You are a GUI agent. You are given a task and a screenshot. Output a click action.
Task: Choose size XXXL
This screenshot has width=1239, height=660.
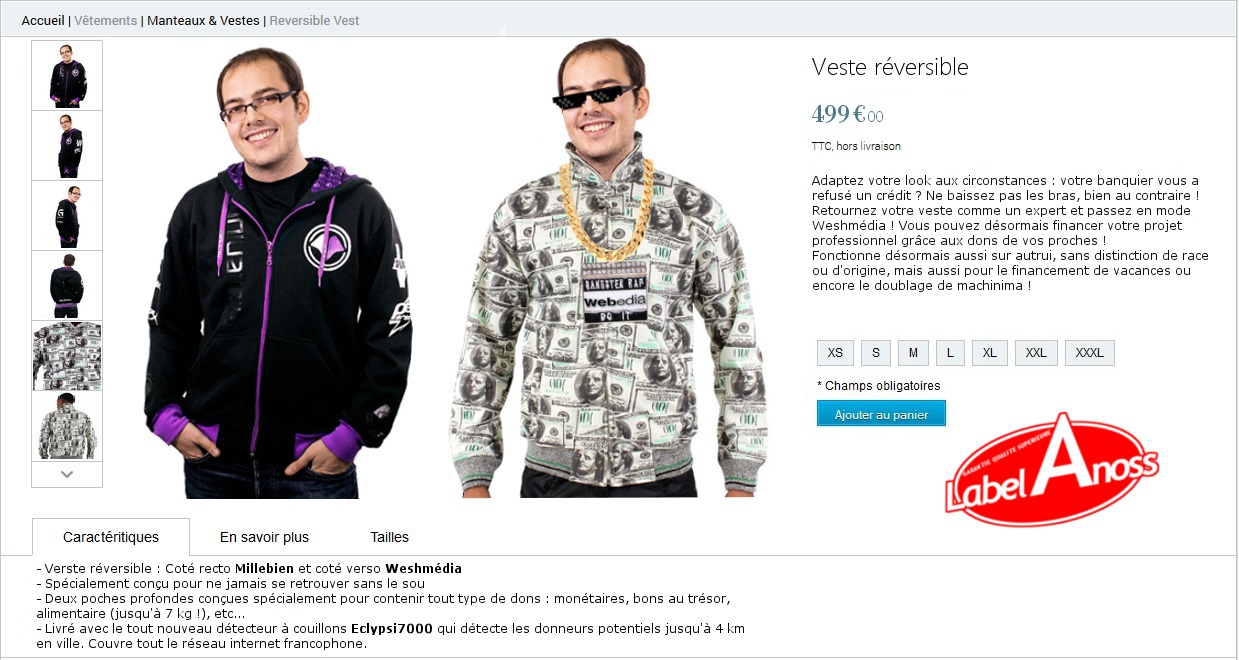(x=1089, y=353)
